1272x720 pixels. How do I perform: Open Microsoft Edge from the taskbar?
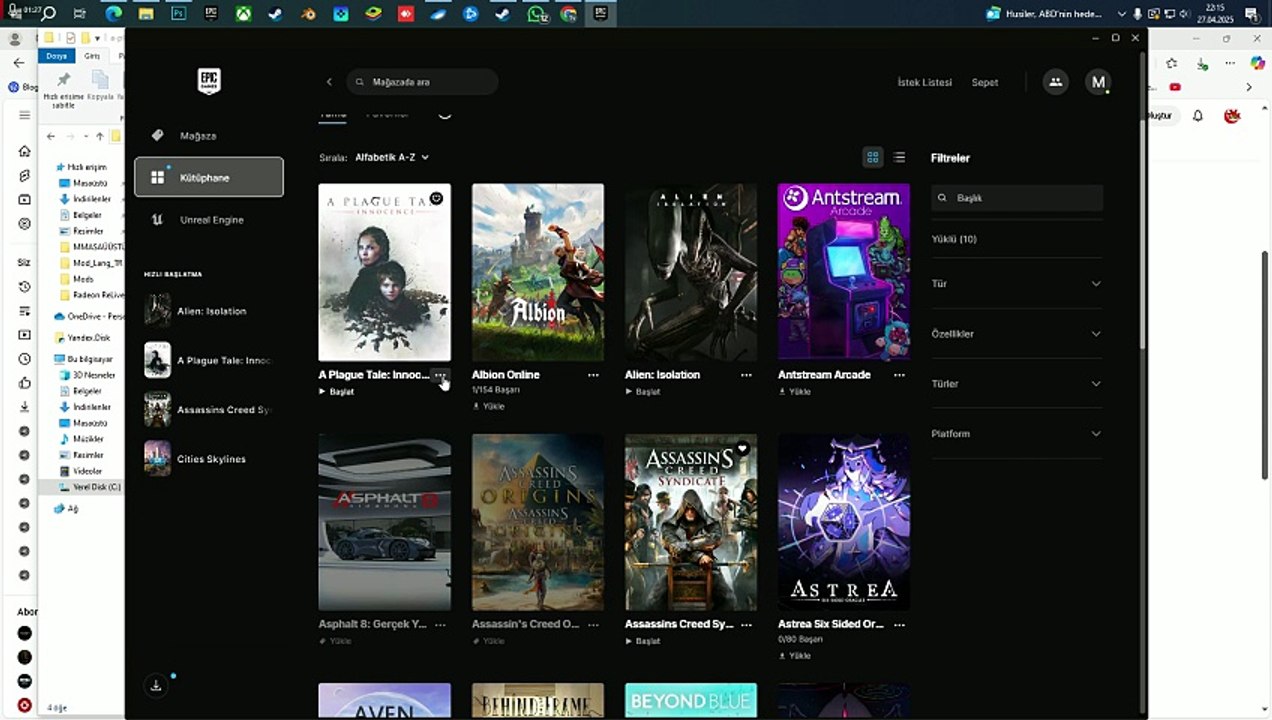(114, 14)
